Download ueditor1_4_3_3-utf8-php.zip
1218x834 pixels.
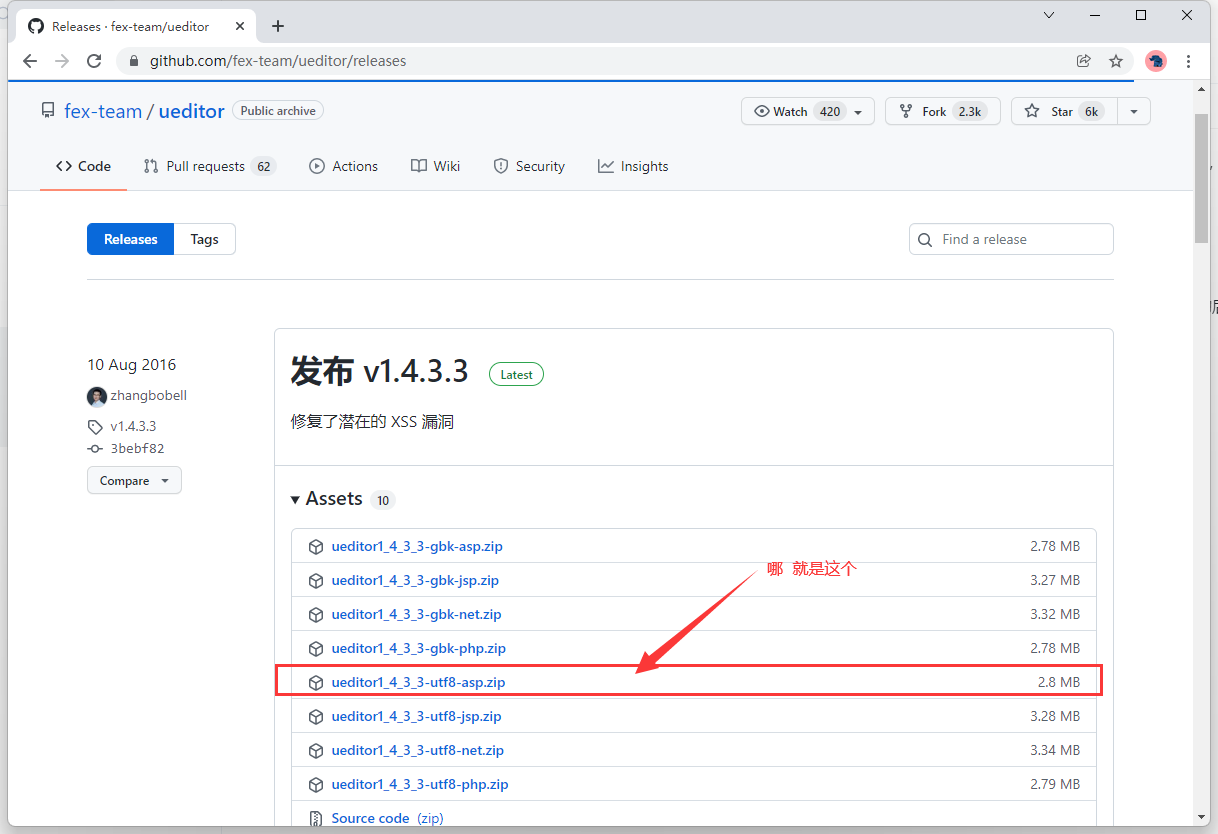point(420,784)
